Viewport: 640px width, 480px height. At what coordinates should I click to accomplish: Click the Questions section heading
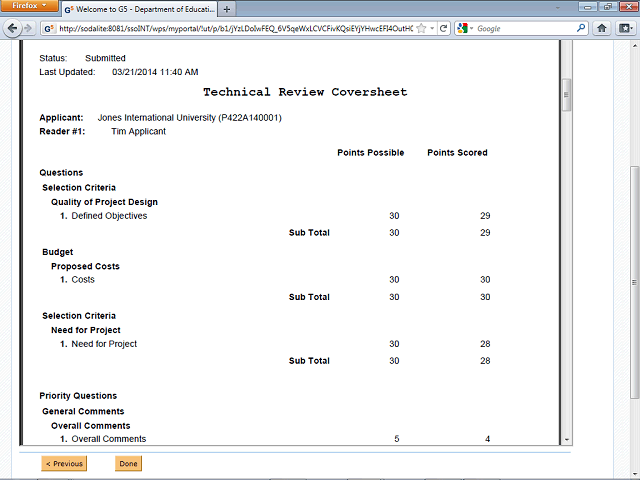point(61,172)
